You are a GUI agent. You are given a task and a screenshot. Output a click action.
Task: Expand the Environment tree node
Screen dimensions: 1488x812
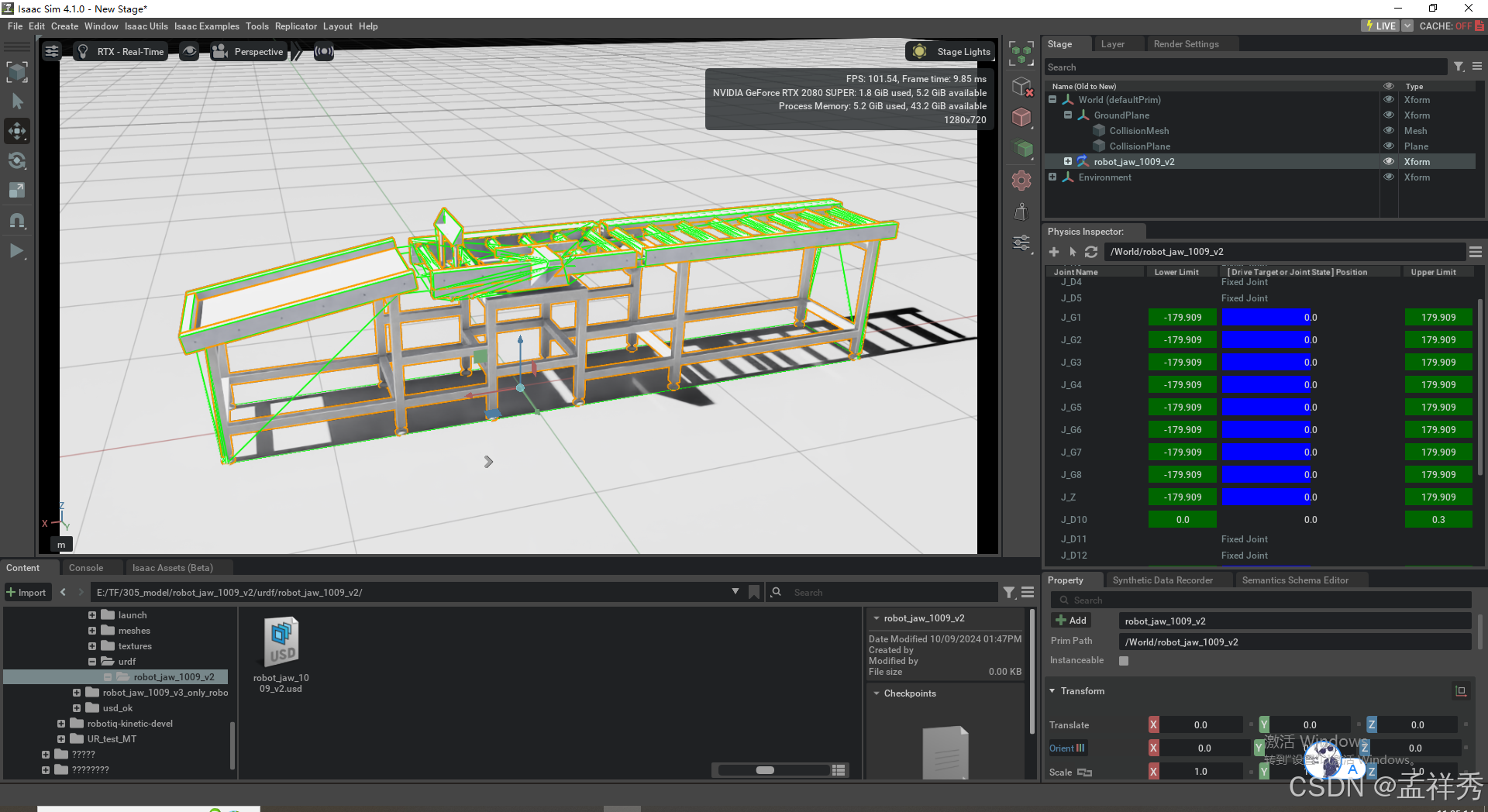1052,177
